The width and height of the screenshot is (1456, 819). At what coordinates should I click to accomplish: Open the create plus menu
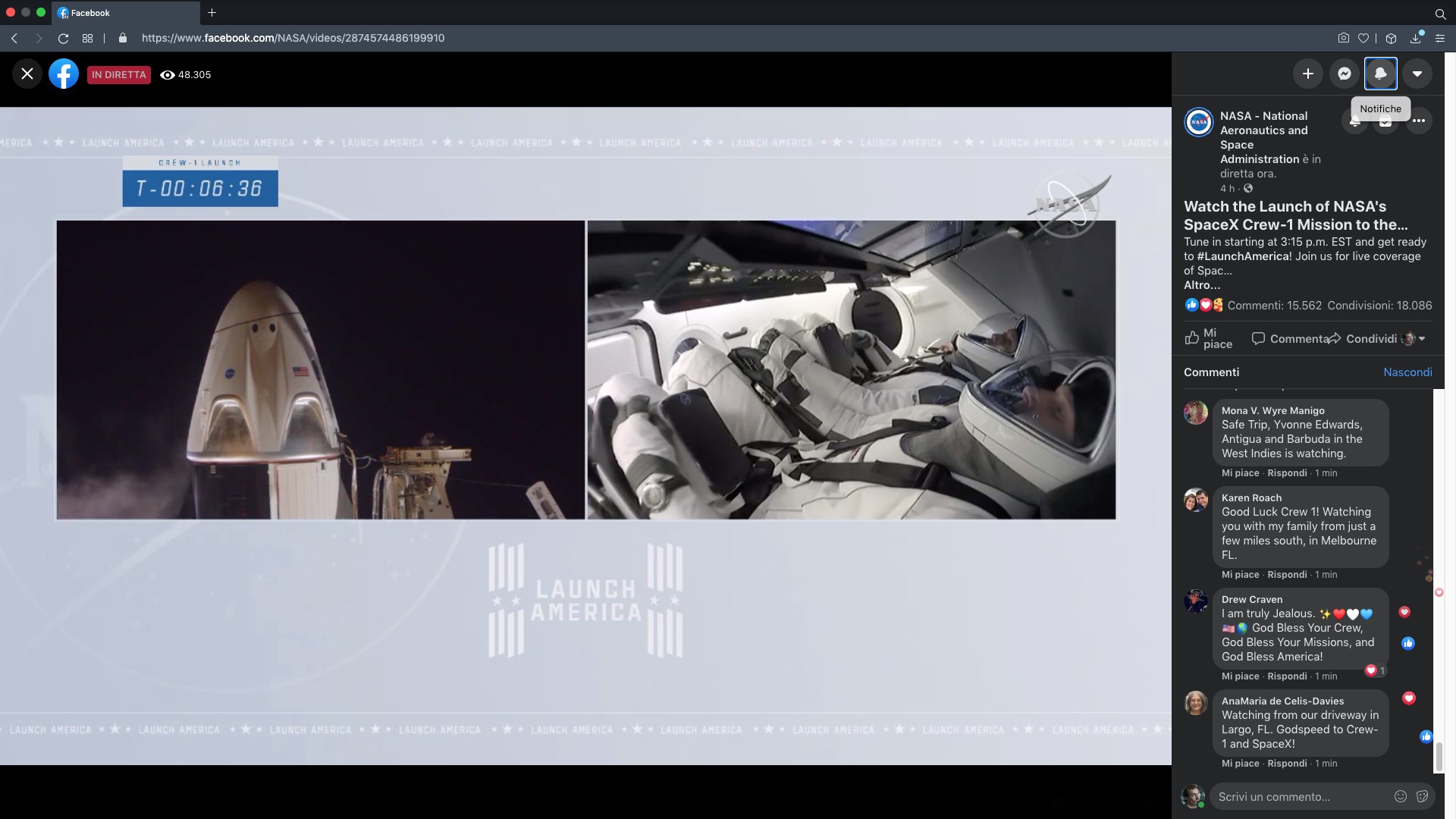click(1307, 74)
